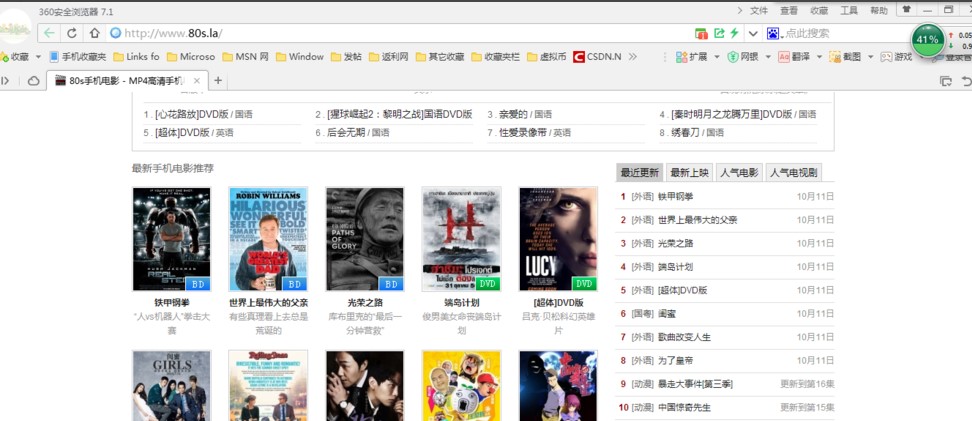Click the page refresh icon
972x421 pixels.
(x=72, y=33)
